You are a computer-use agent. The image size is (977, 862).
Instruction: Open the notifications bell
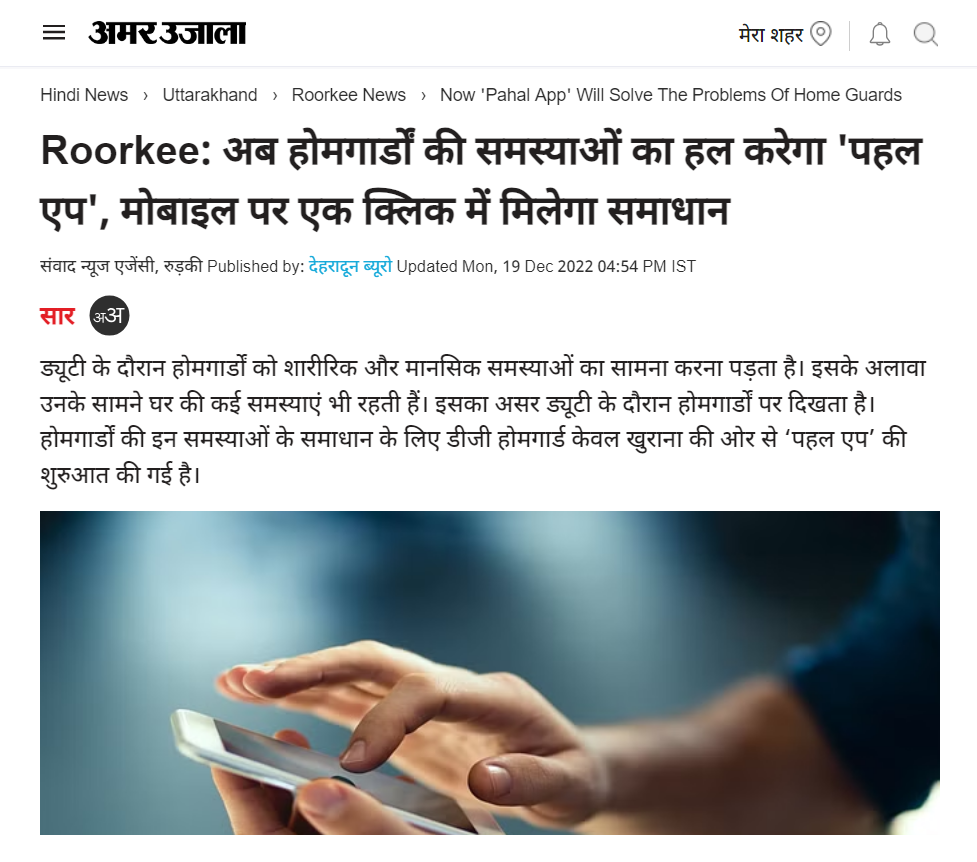(x=880, y=34)
